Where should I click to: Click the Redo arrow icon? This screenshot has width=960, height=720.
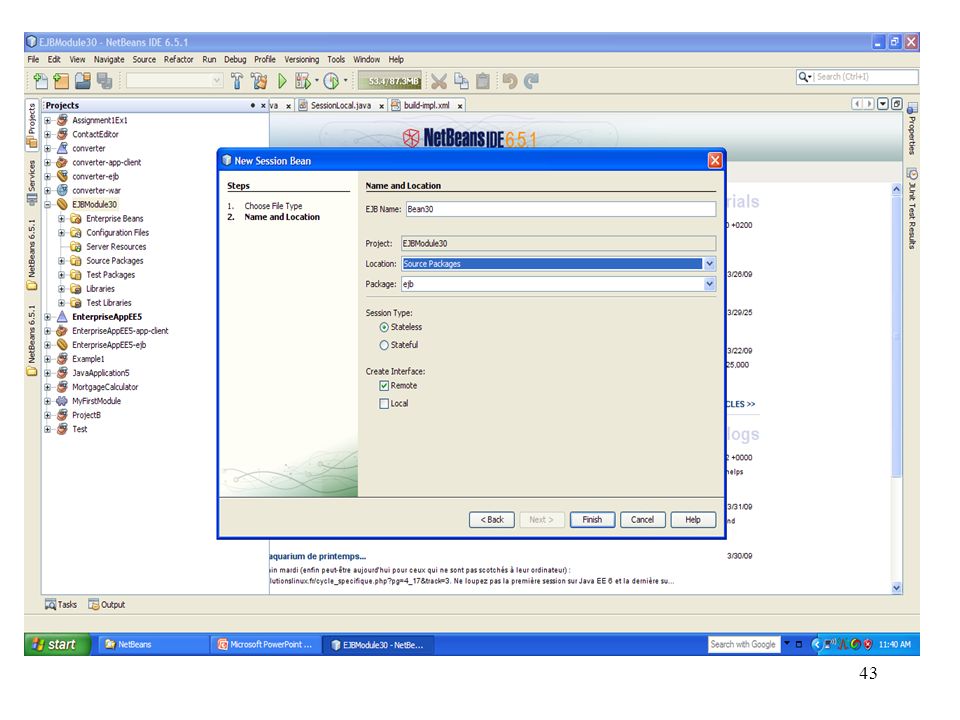(531, 81)
